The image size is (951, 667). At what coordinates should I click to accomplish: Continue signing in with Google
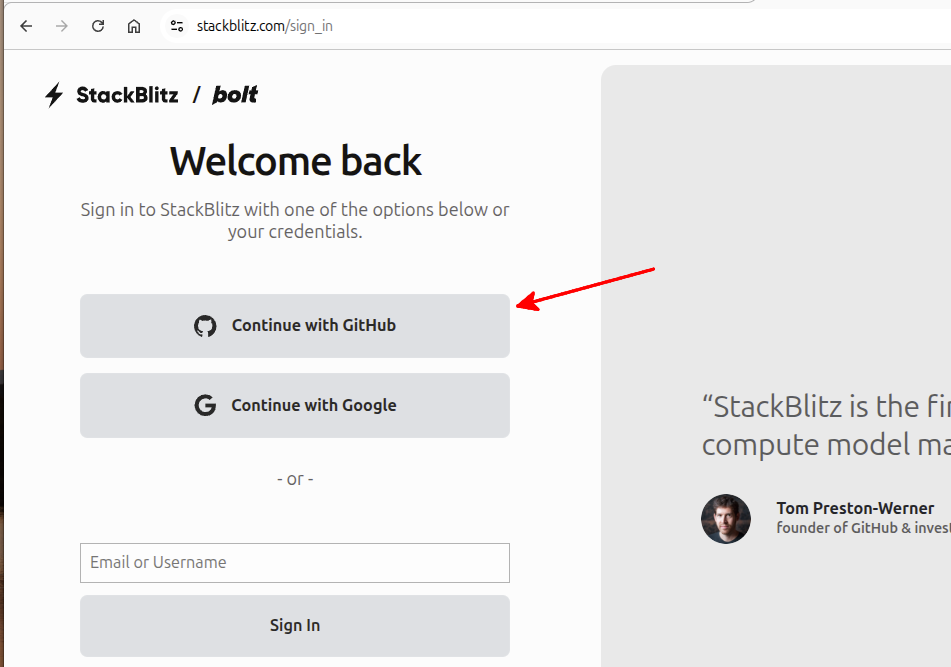[x=295, y=405]
